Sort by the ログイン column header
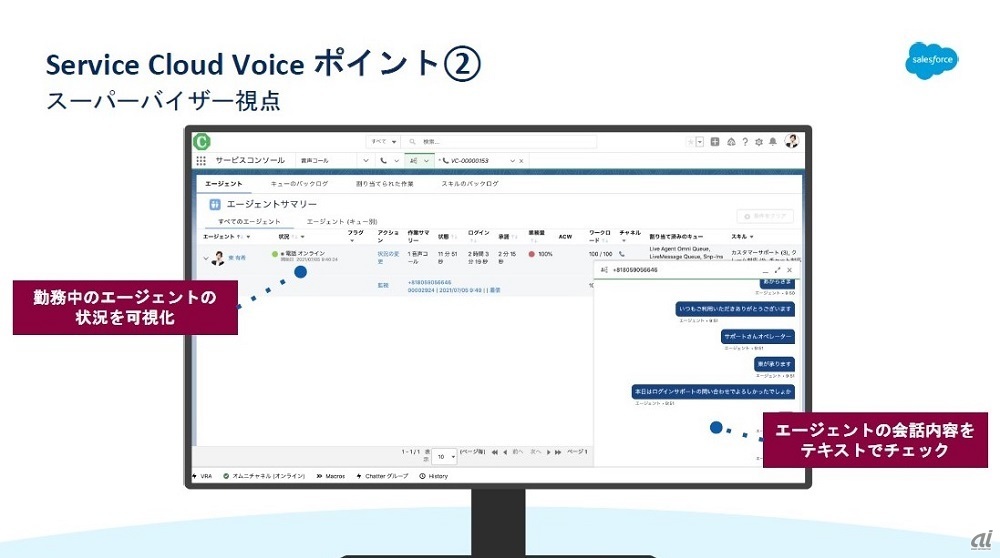Viewport: 1000px width, 558px height. tap(478, 233)
